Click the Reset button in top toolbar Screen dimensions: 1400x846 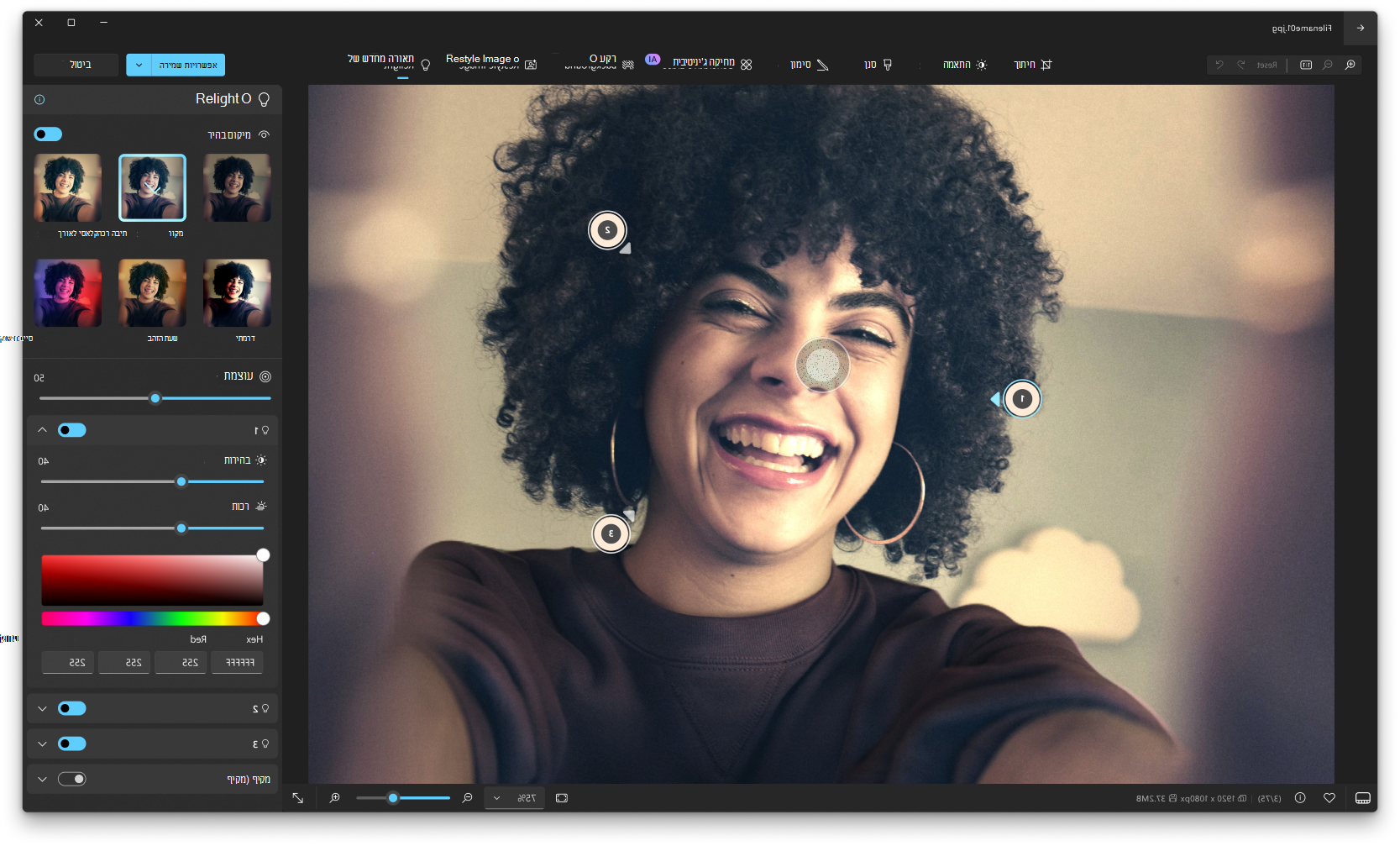pos(1266,65)
